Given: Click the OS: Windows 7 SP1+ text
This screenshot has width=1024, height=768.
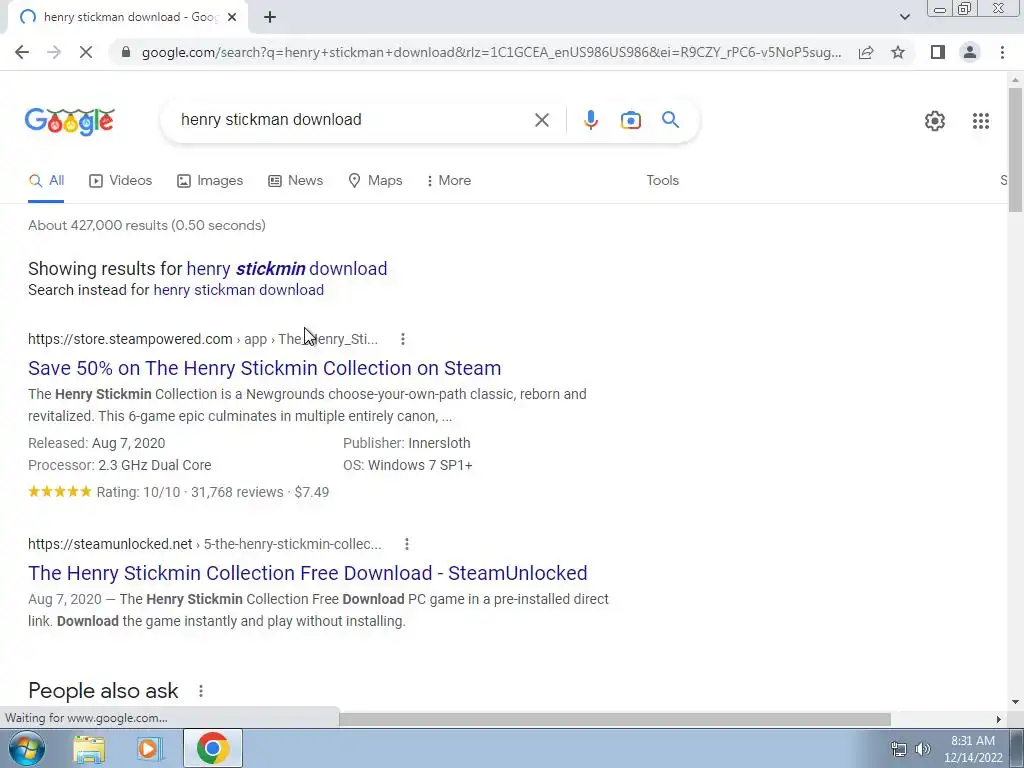Looking at the screenshot, I should coord(408,466).
